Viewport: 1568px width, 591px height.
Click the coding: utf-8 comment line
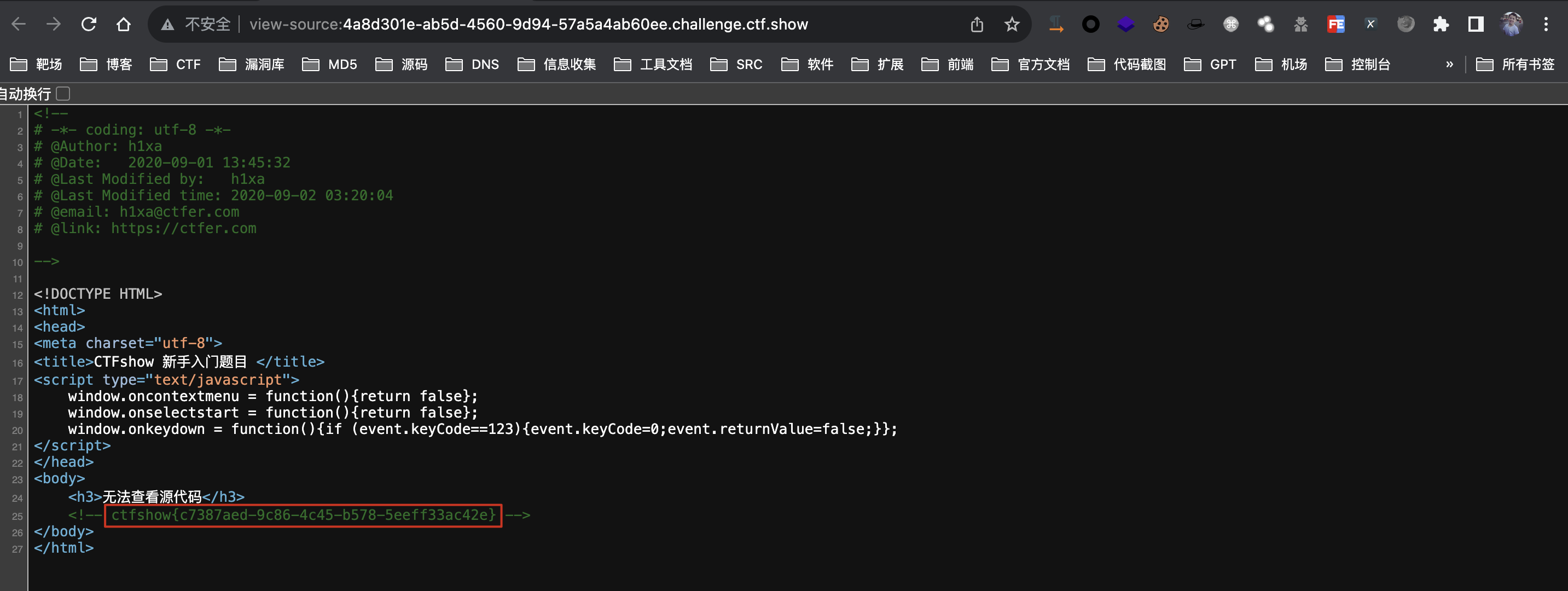133,130
